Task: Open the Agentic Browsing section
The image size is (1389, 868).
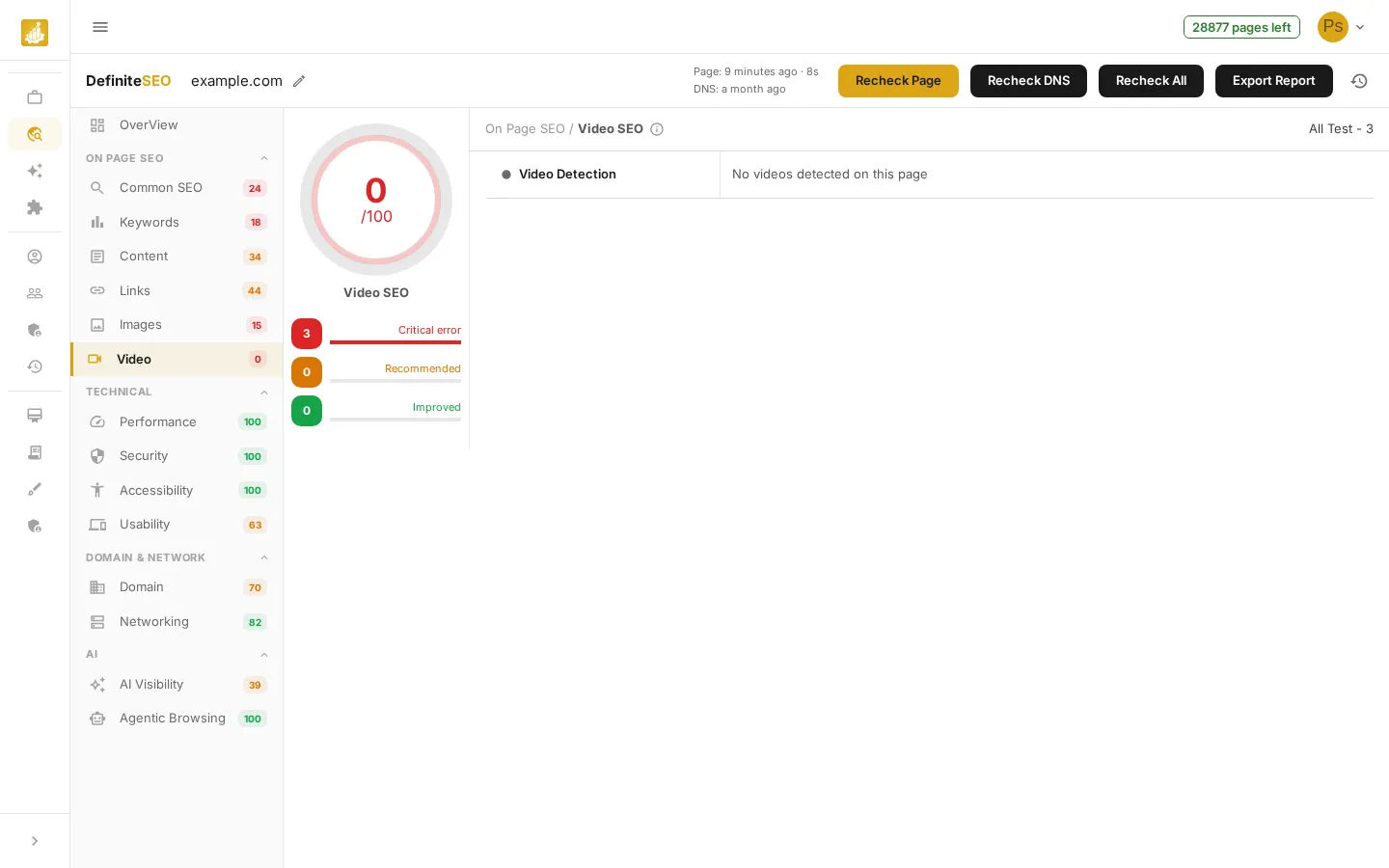Action: [x=177, y=719]
